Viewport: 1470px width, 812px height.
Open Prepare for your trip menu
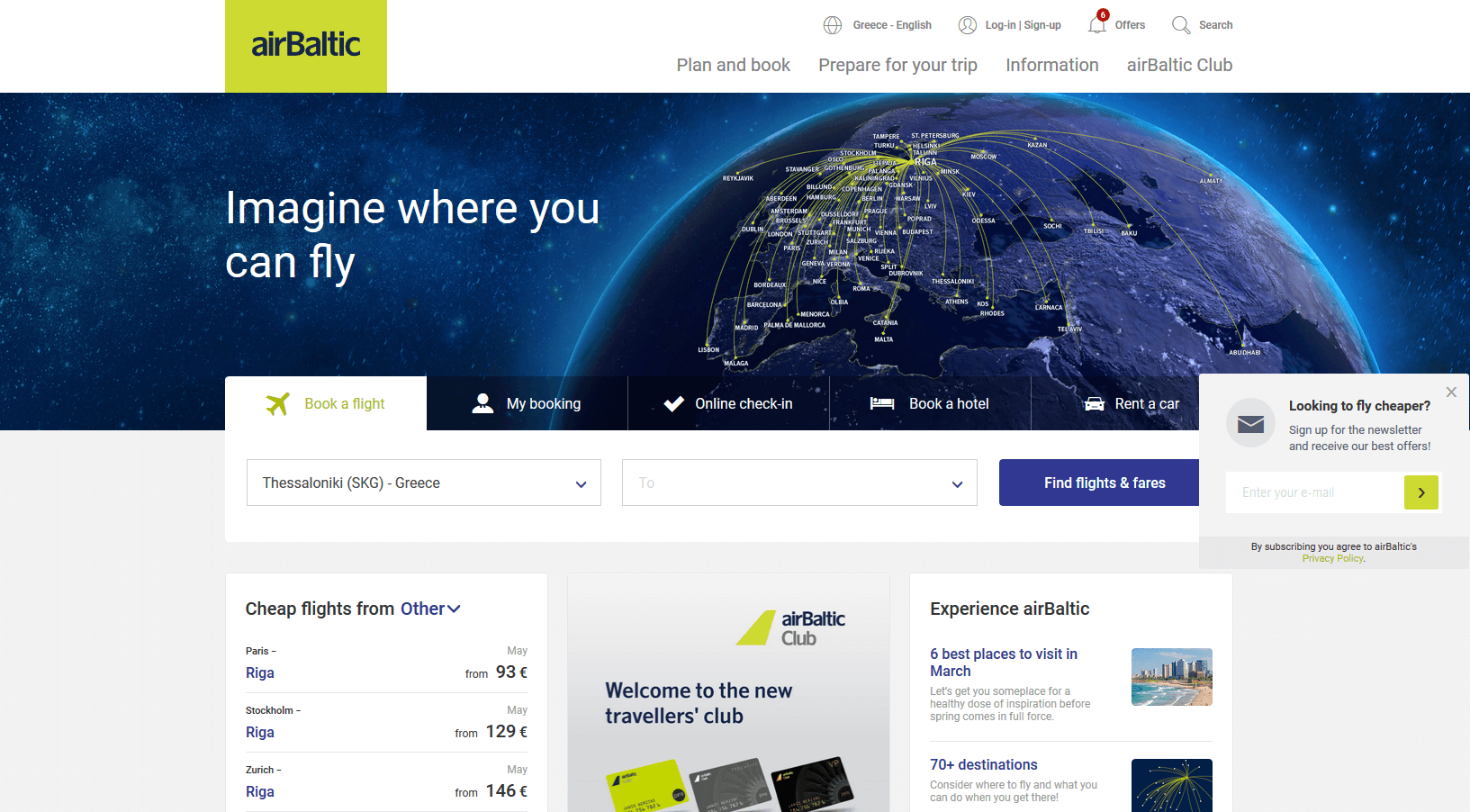point(897,65)
